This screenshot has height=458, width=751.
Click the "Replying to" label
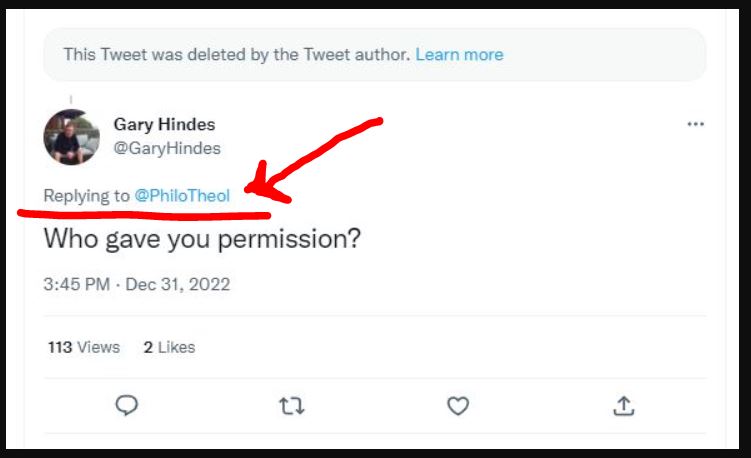[x=87, y=196]
